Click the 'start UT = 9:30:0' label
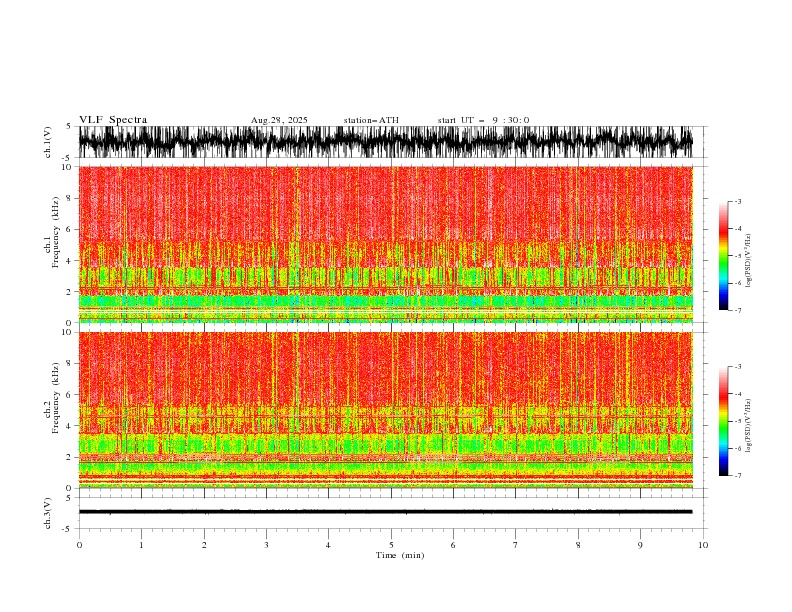The height and width of the screenshot is (612, 792). pos(483,120)
